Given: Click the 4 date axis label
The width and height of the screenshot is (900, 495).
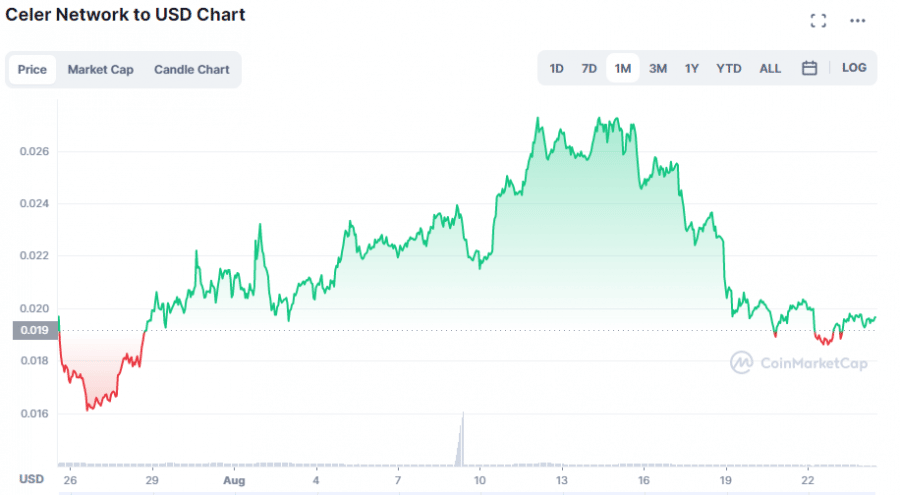Looking at the screenshot, I should click(316, 480).
